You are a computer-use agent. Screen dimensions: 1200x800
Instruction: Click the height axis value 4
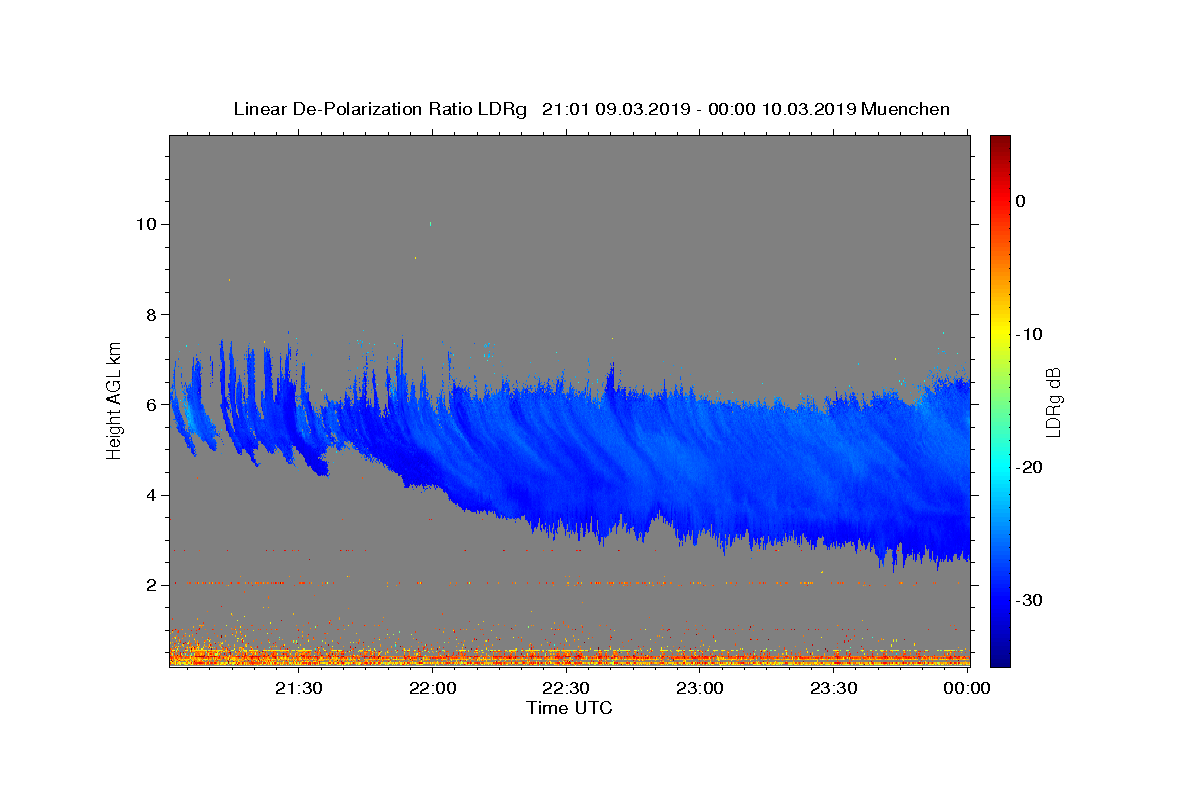click(150, 495)
